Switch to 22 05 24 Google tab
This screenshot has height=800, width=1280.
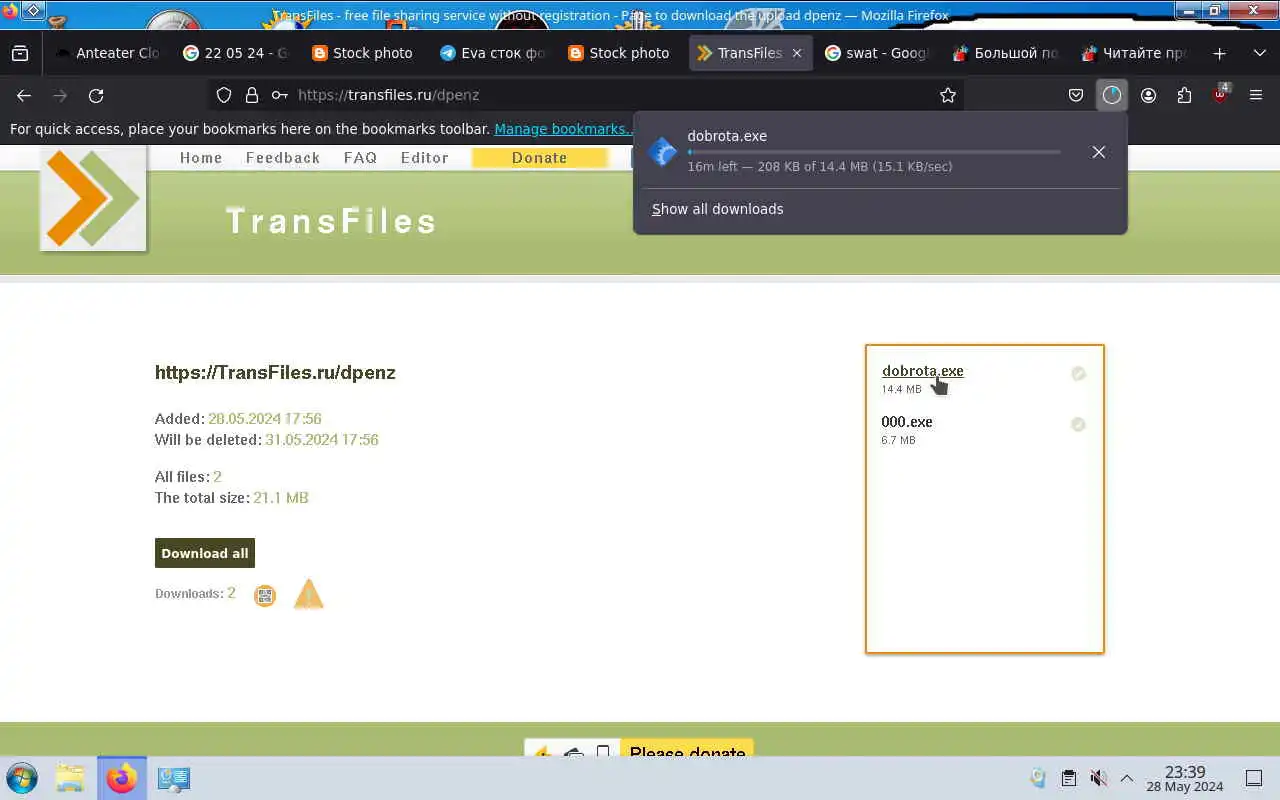pyautogui.click(x=236, y=53)
